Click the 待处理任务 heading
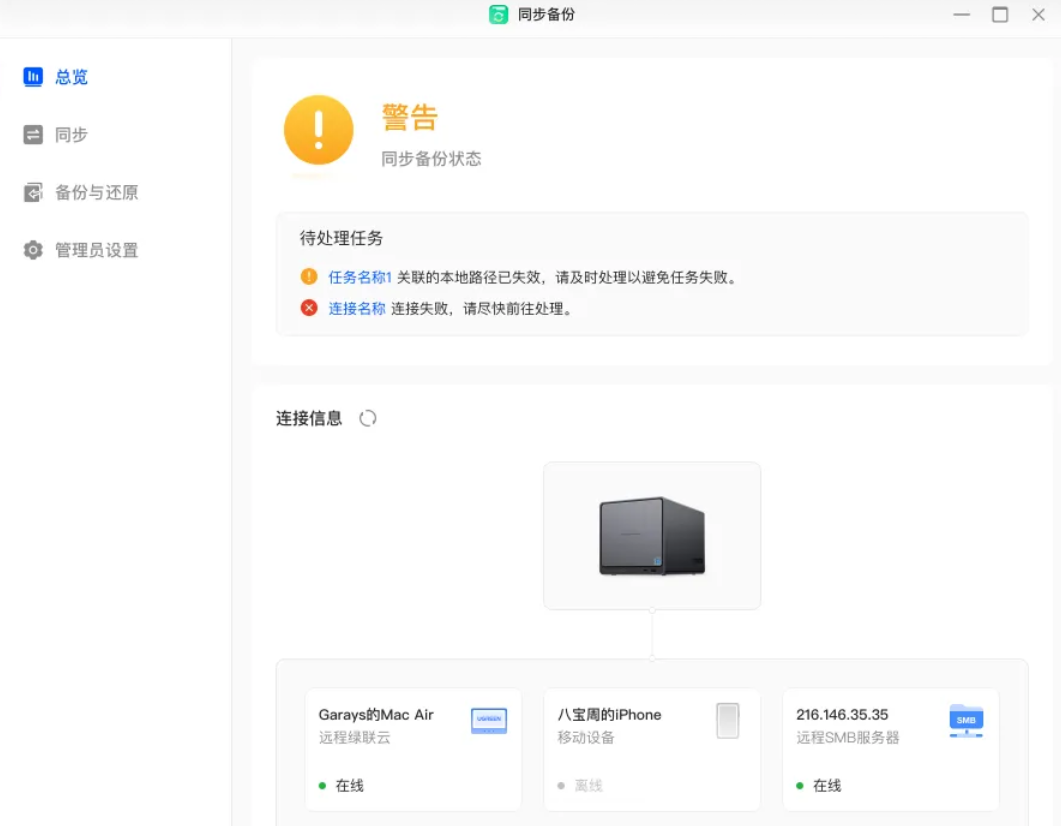1061x826 pixels. (x=341, y=238)
